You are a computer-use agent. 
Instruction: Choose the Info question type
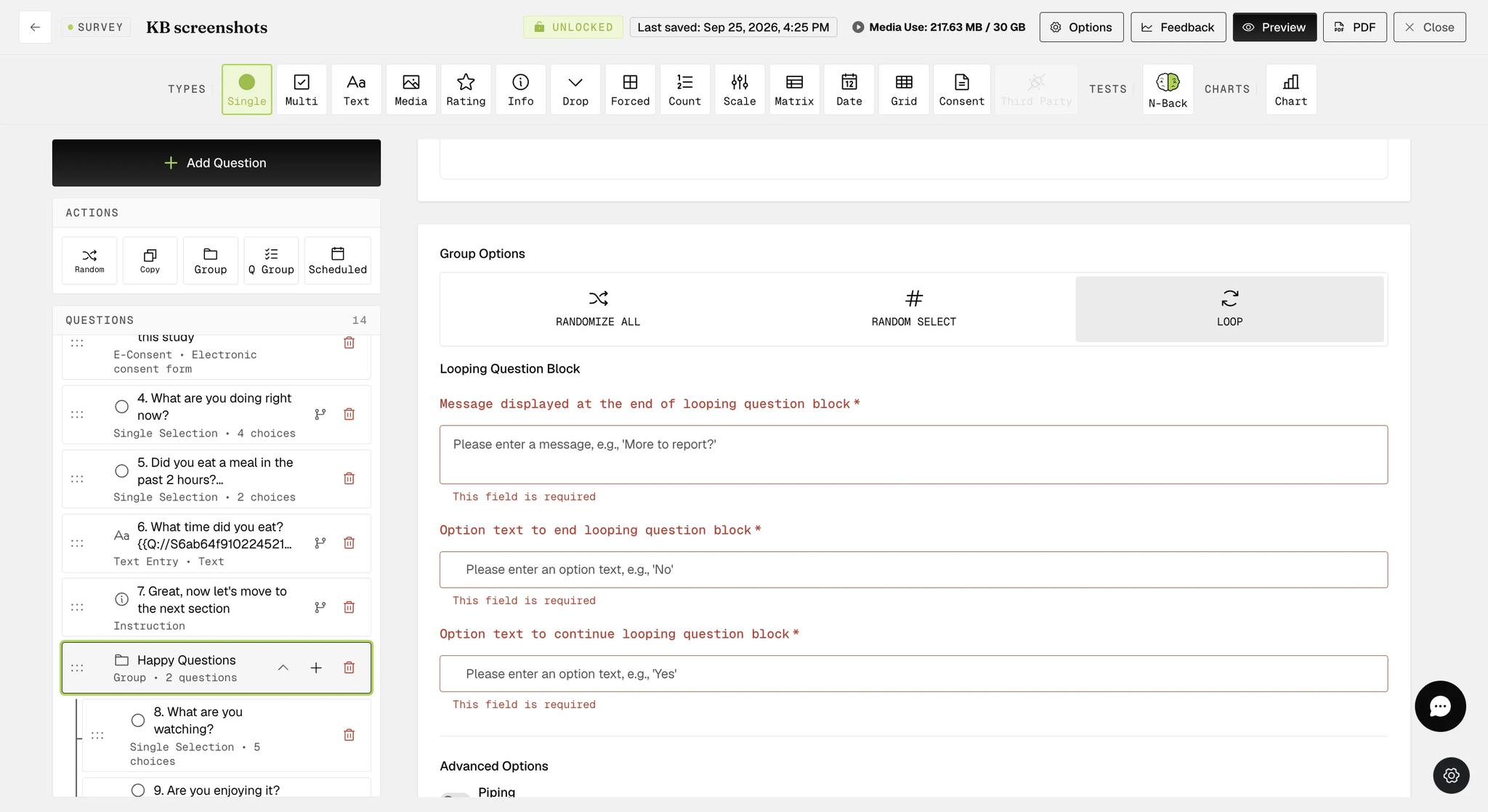(x=521, y=89)
